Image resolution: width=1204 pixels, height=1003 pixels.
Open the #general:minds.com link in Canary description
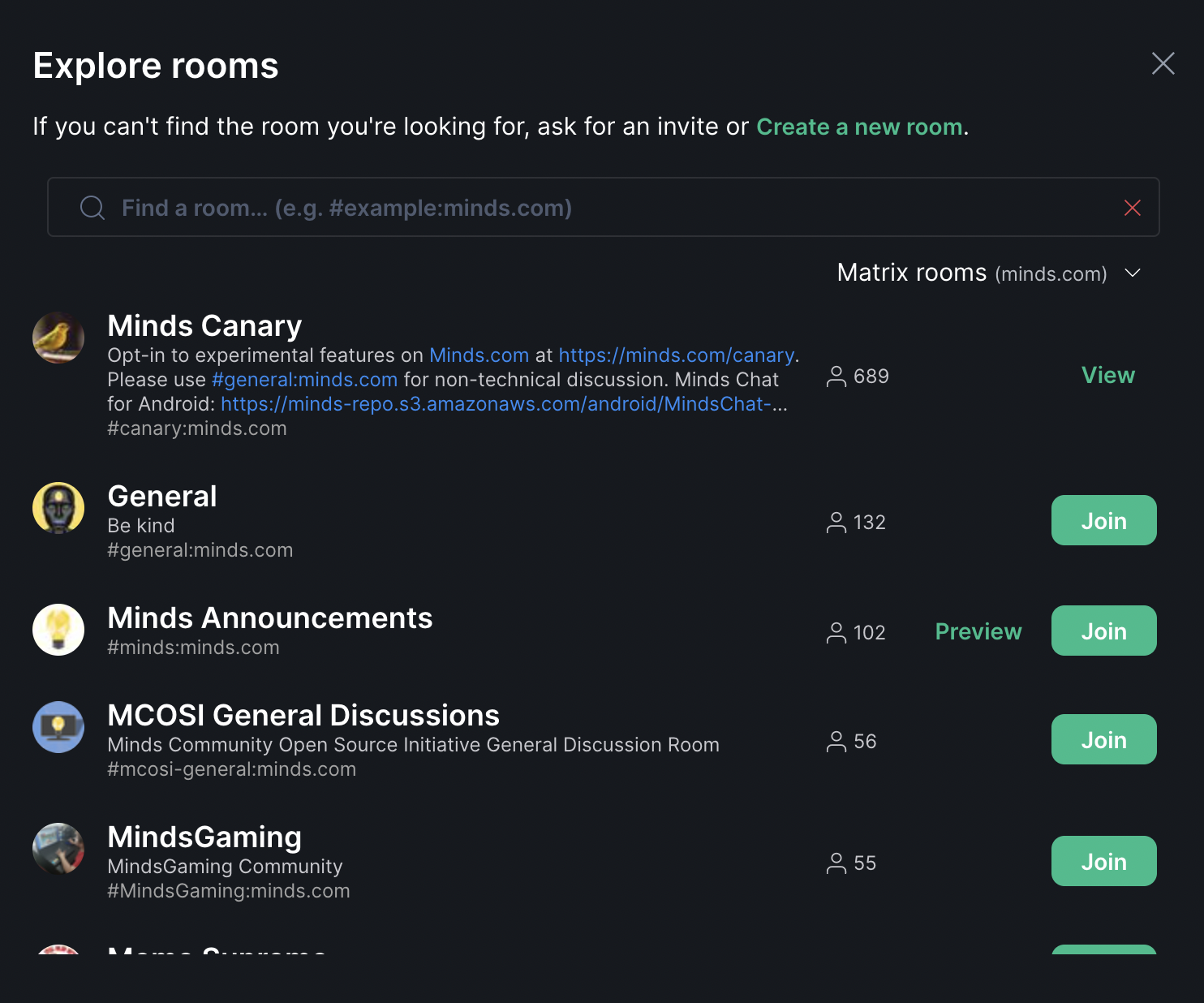304,380
